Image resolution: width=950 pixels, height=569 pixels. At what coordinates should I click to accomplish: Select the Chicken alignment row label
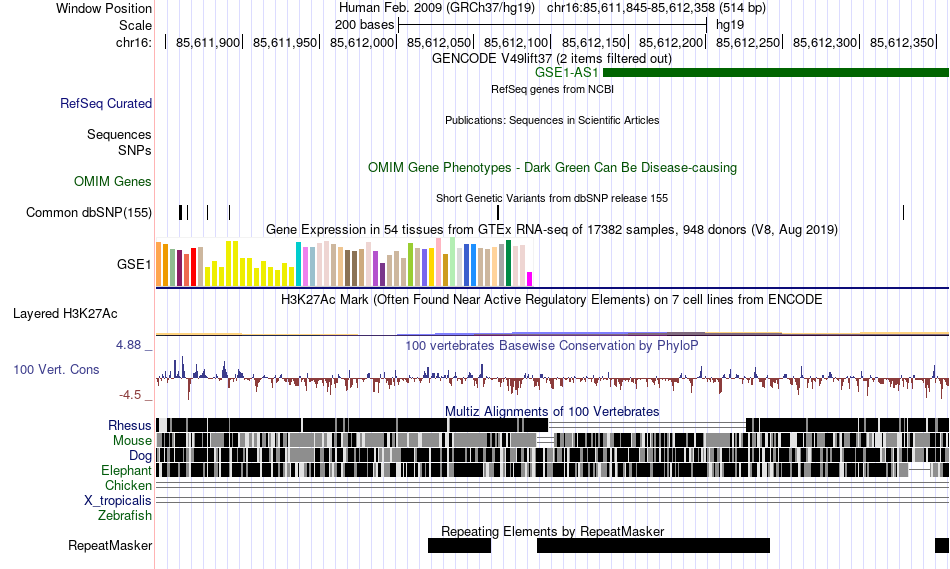tap(128, 485)
